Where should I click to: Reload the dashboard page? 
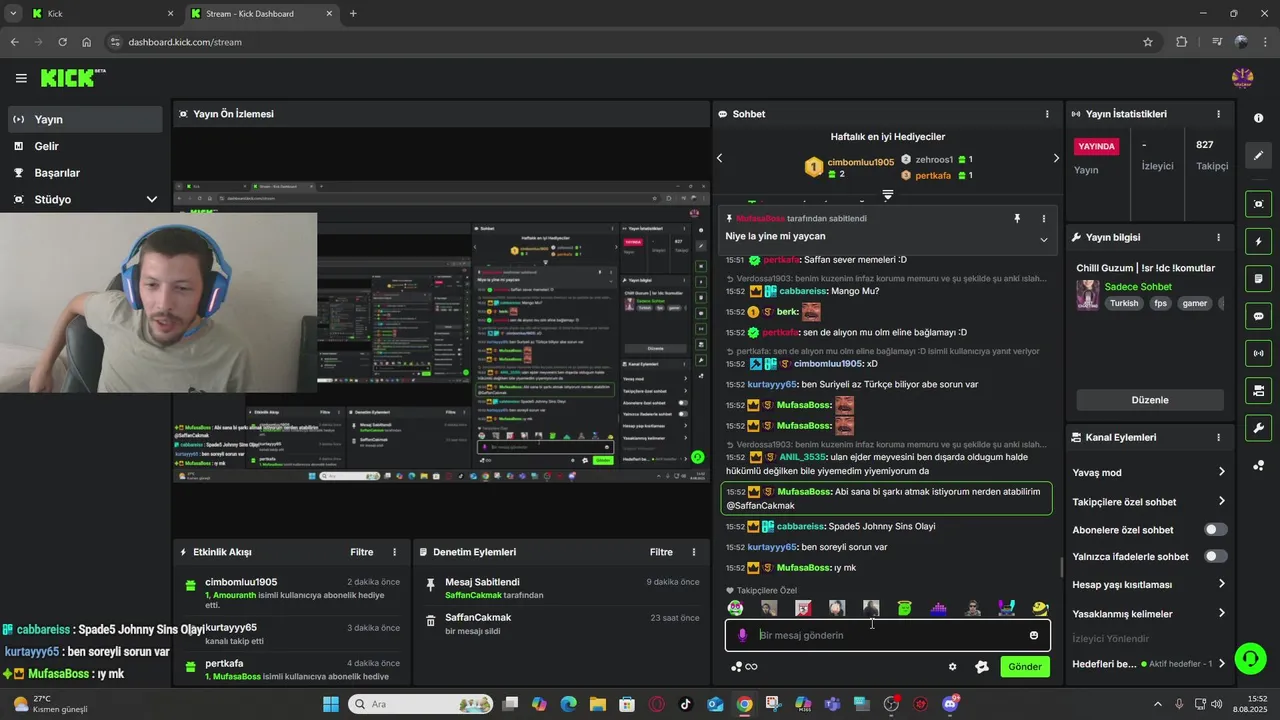pos(62,42)
